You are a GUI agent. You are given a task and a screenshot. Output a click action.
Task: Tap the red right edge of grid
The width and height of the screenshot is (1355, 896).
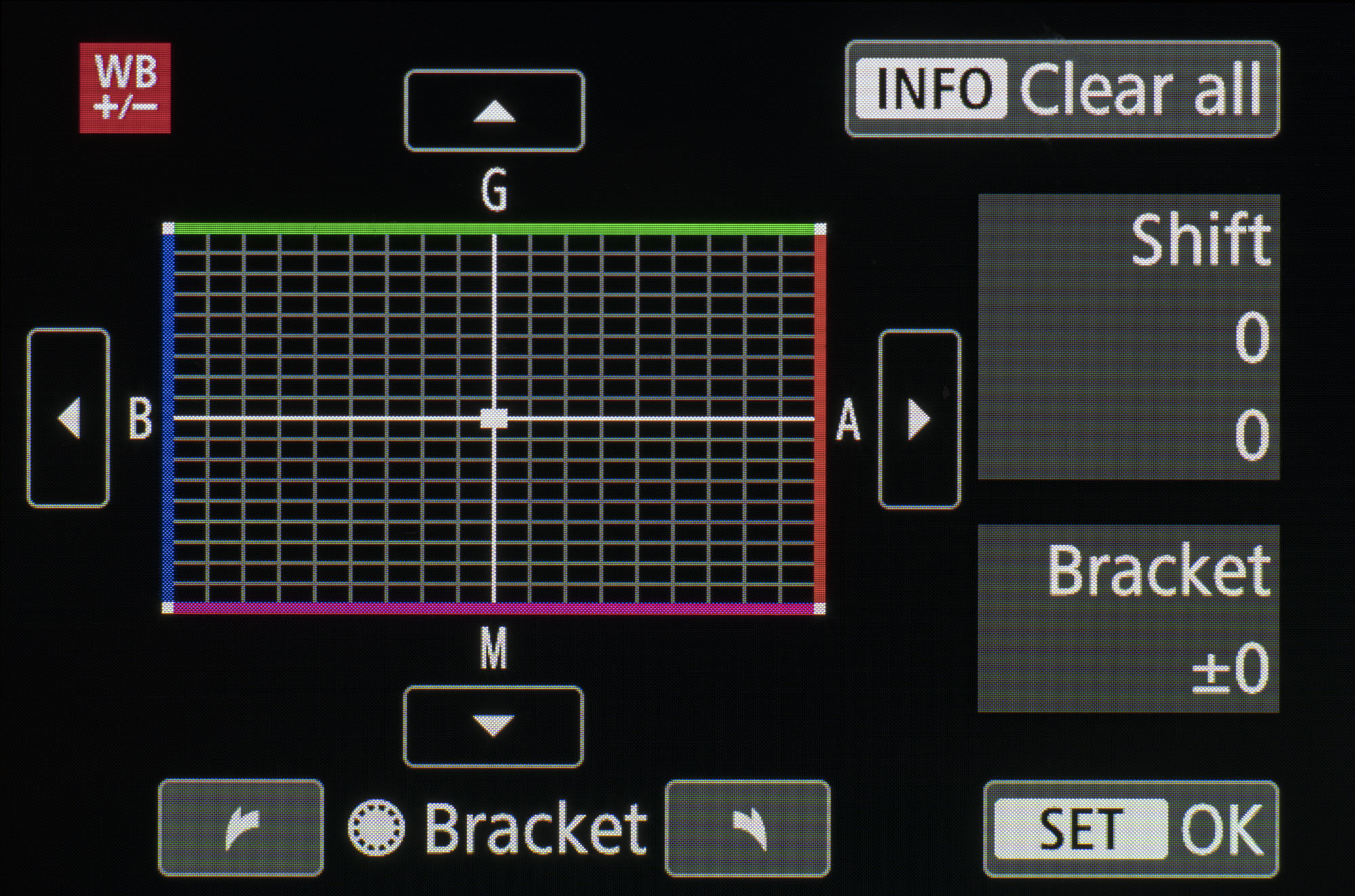tap(820, 418)
